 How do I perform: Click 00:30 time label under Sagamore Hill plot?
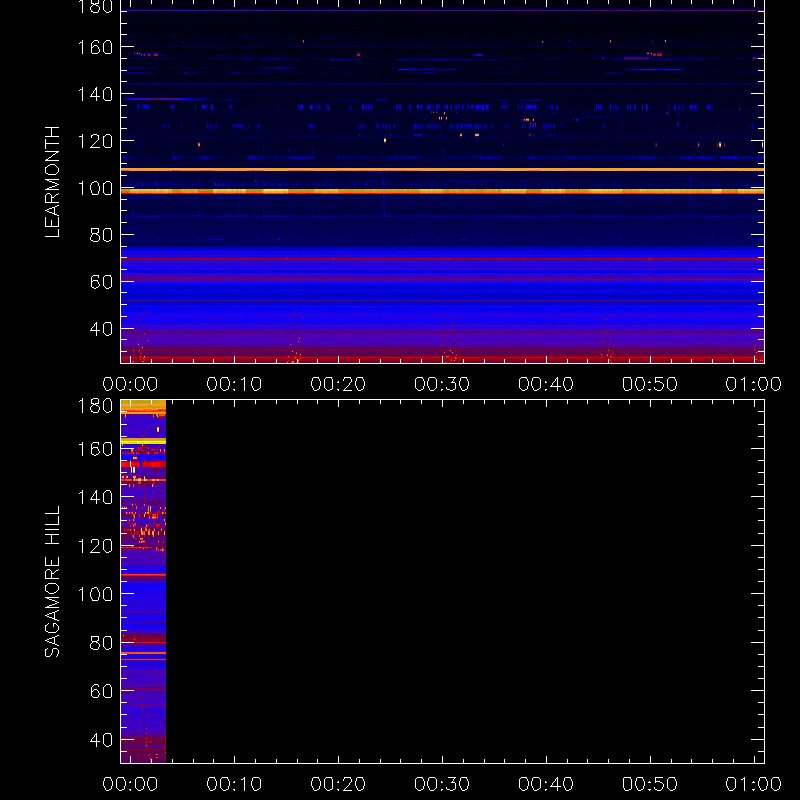(x=442, y=784)
